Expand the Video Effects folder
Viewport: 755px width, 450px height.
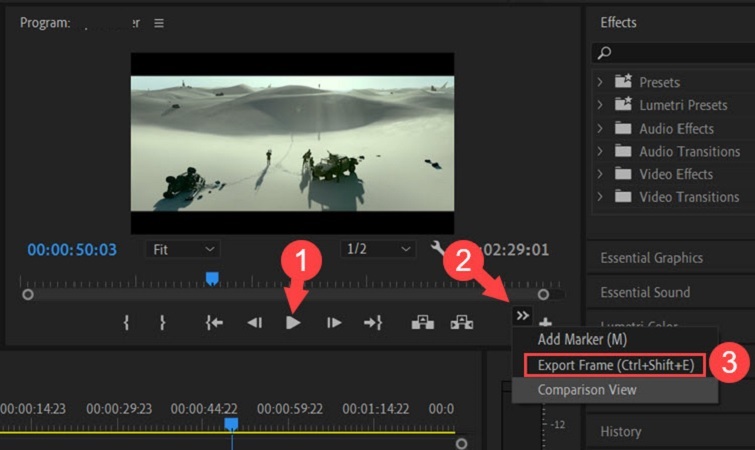tap(600, 174)
